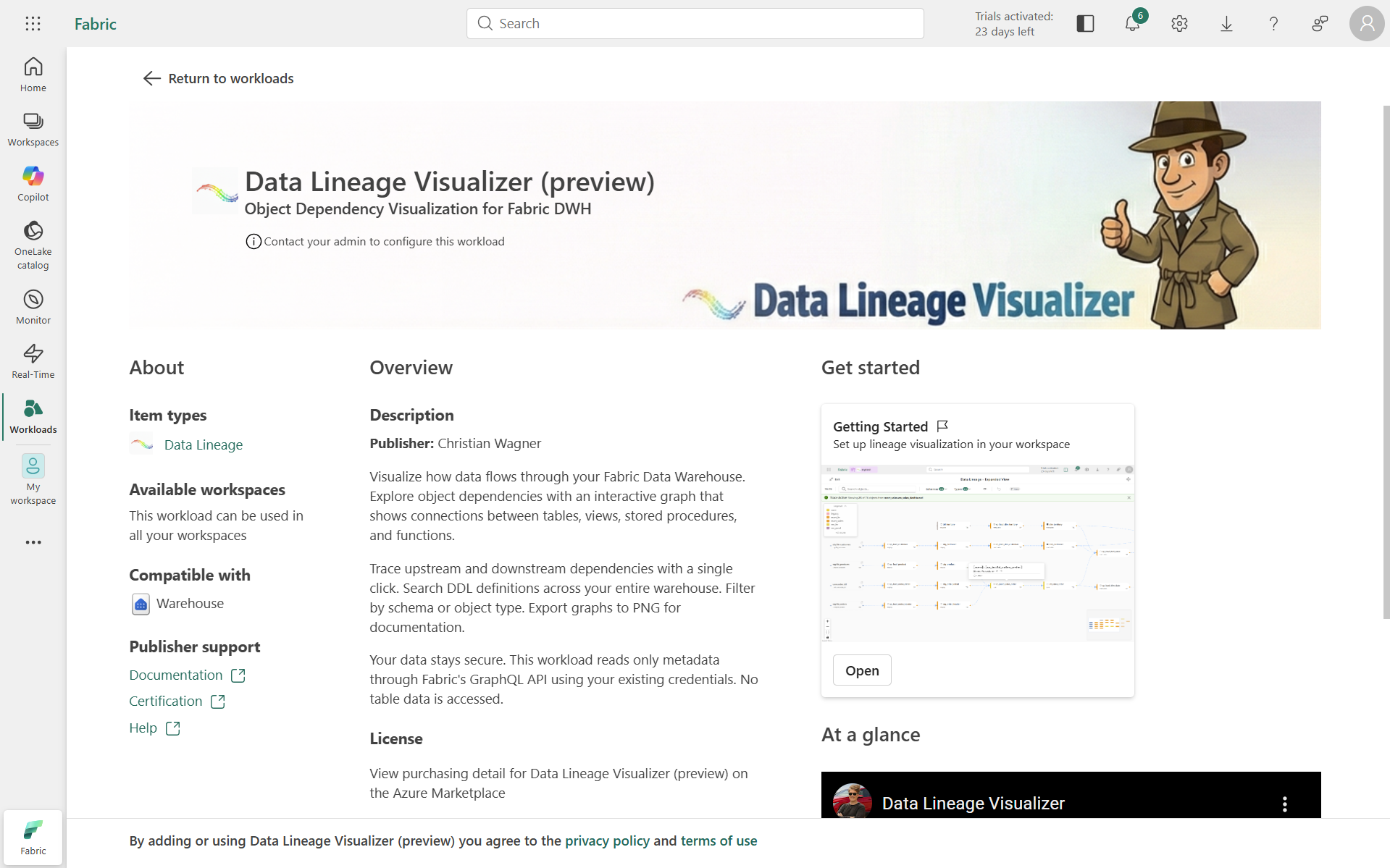Open the Workspaces pane

click(x=33, y=128)
